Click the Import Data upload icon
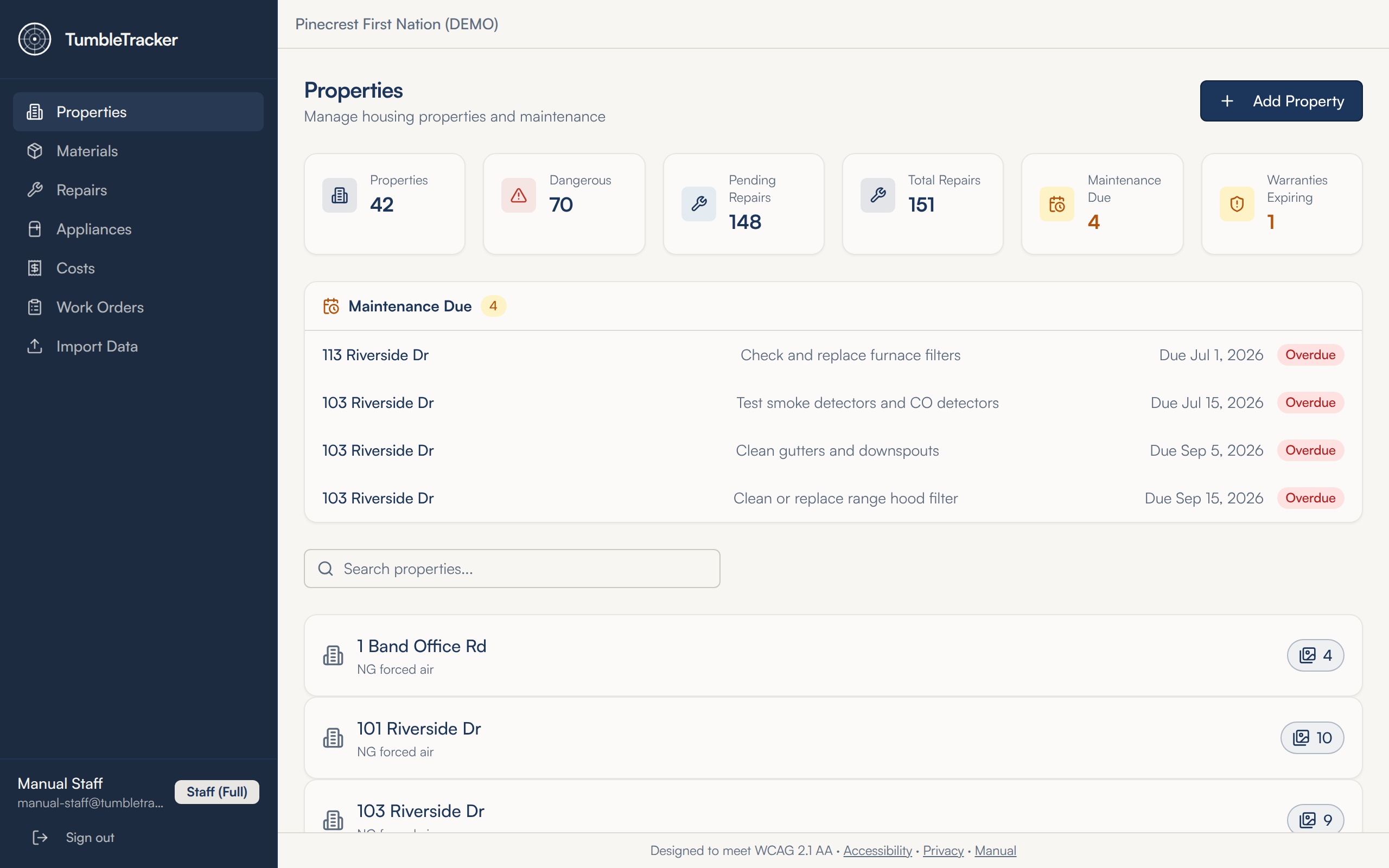 (34, 346)
